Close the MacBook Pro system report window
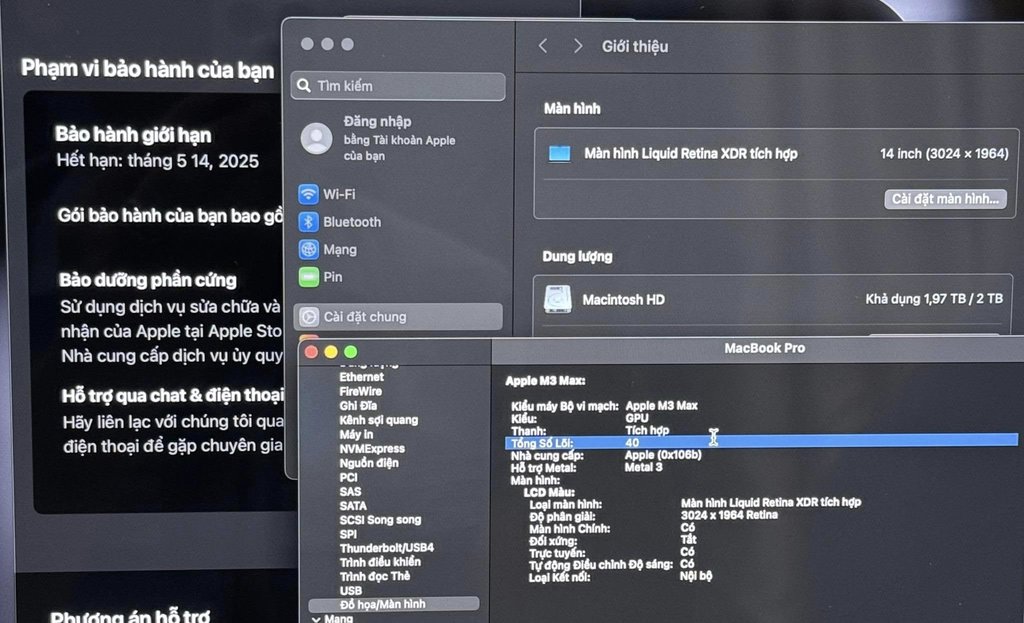This screenshot has width=1024, height=623. [x=312, y=352]
